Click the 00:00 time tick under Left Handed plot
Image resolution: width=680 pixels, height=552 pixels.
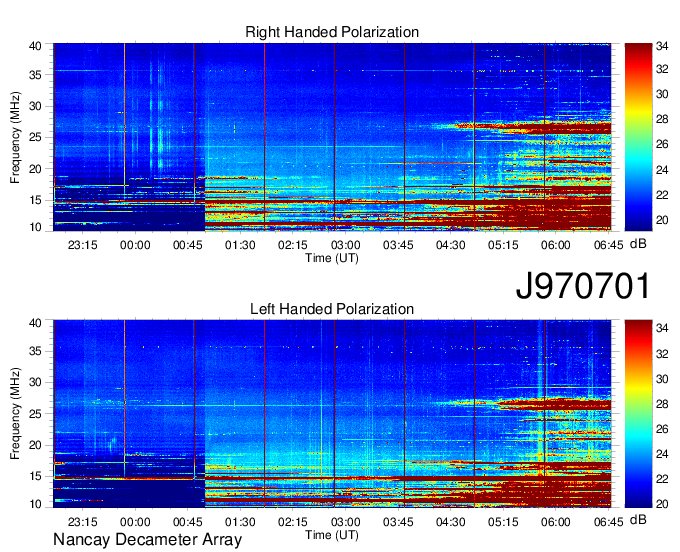(x=135, y=522)
